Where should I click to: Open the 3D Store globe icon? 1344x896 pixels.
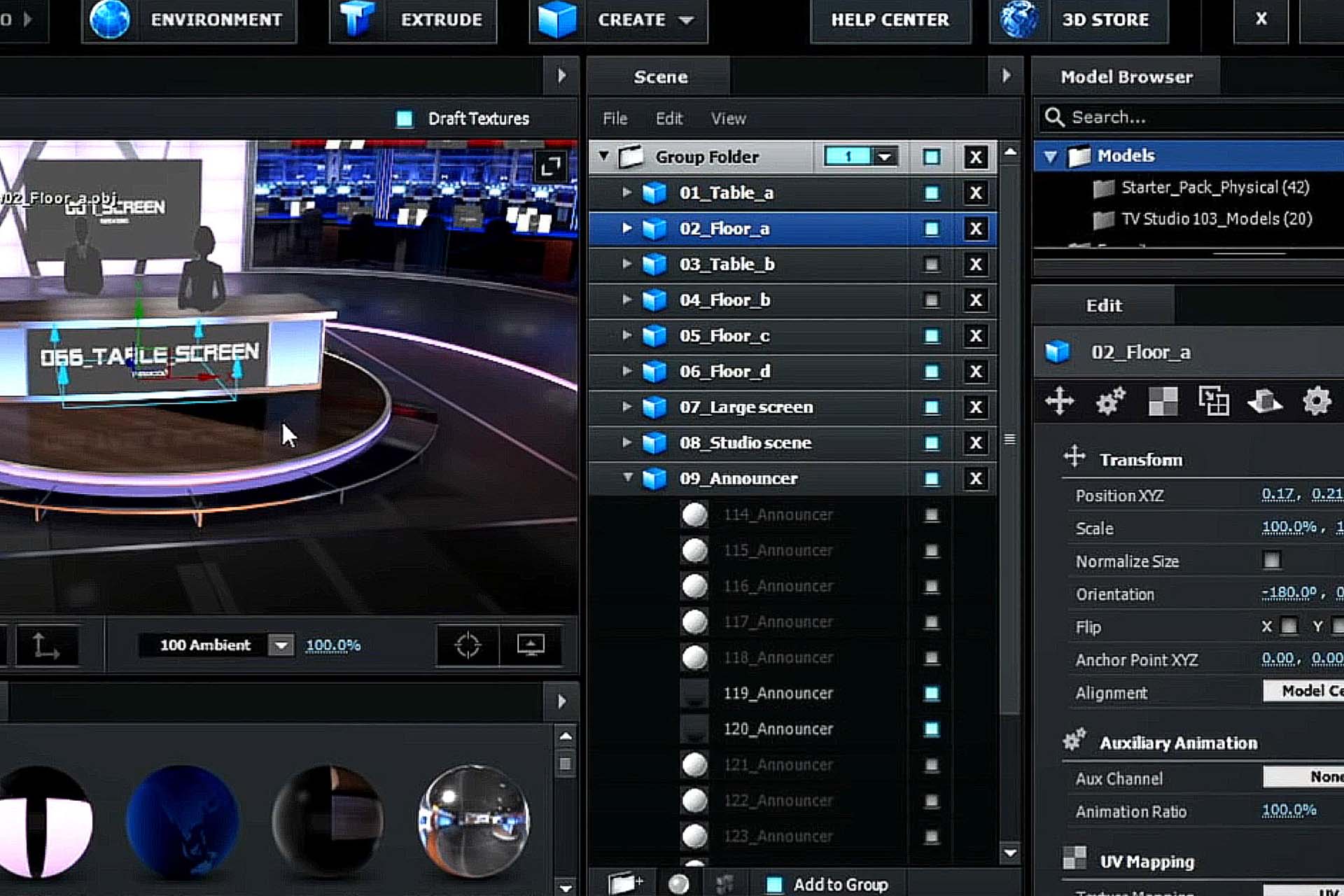[x=1018, y=20]
